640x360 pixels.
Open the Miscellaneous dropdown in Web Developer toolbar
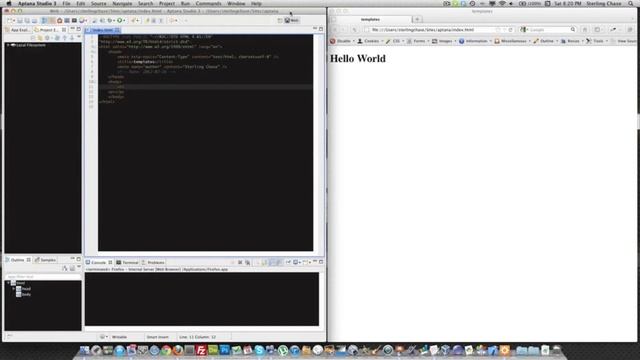[512, 41]
